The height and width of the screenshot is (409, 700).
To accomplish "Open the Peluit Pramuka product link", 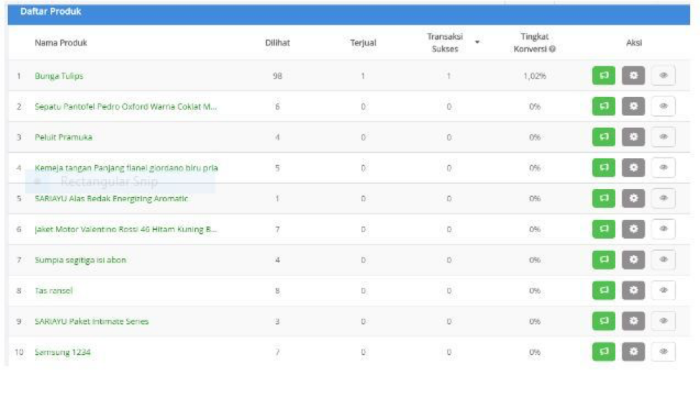I will (63, 137).
